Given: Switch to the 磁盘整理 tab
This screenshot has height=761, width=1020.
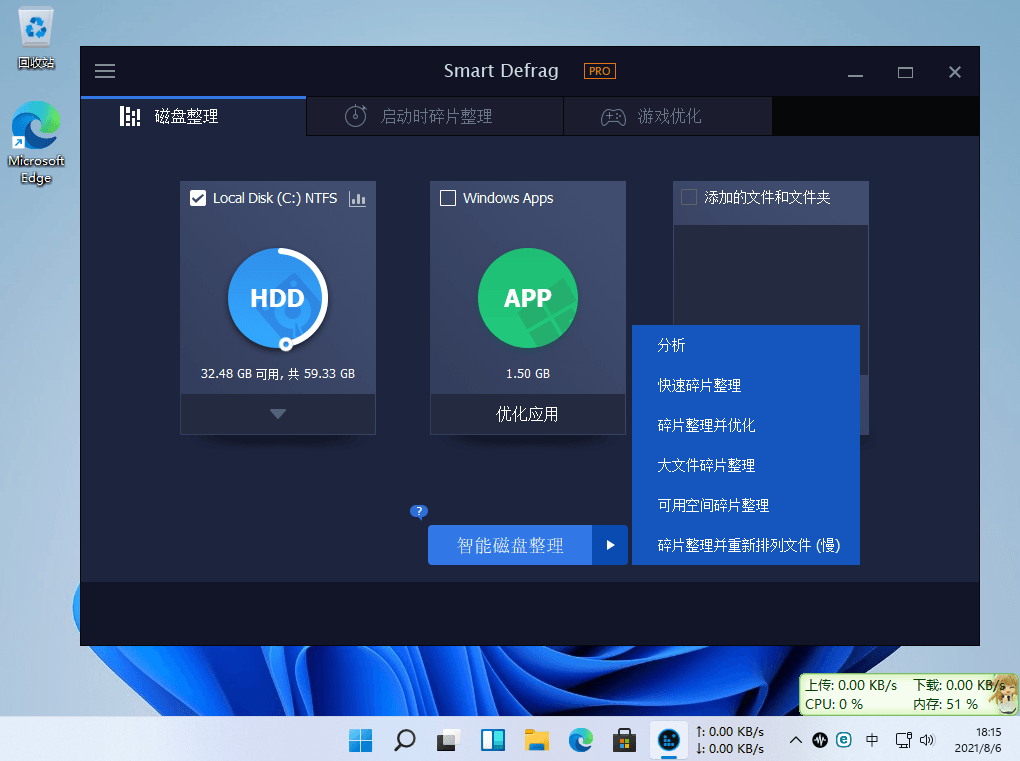Looking at the screenshot, I should [x=193, y=116].
